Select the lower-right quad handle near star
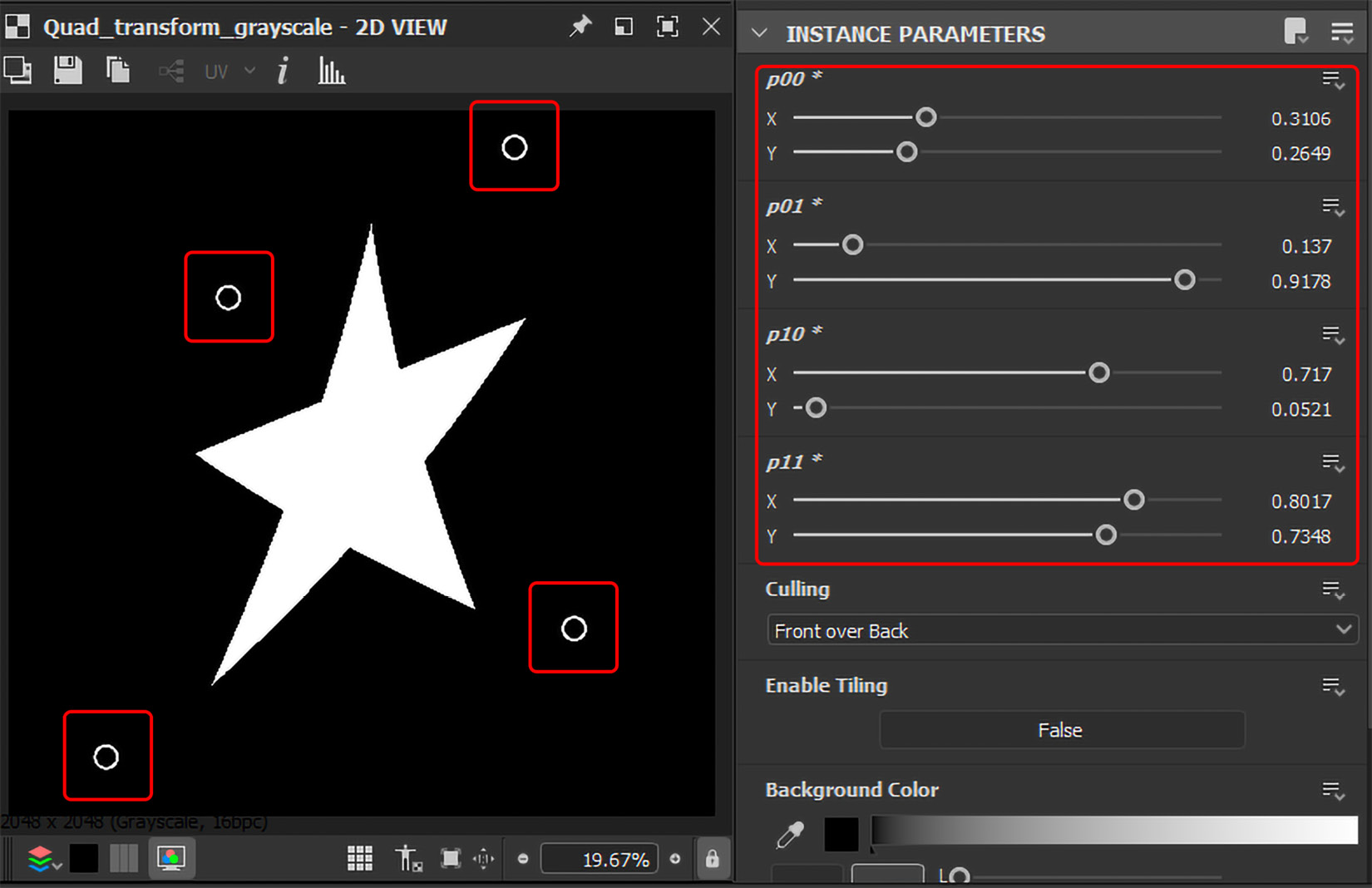1372x888 pixels. pos(574,629)
